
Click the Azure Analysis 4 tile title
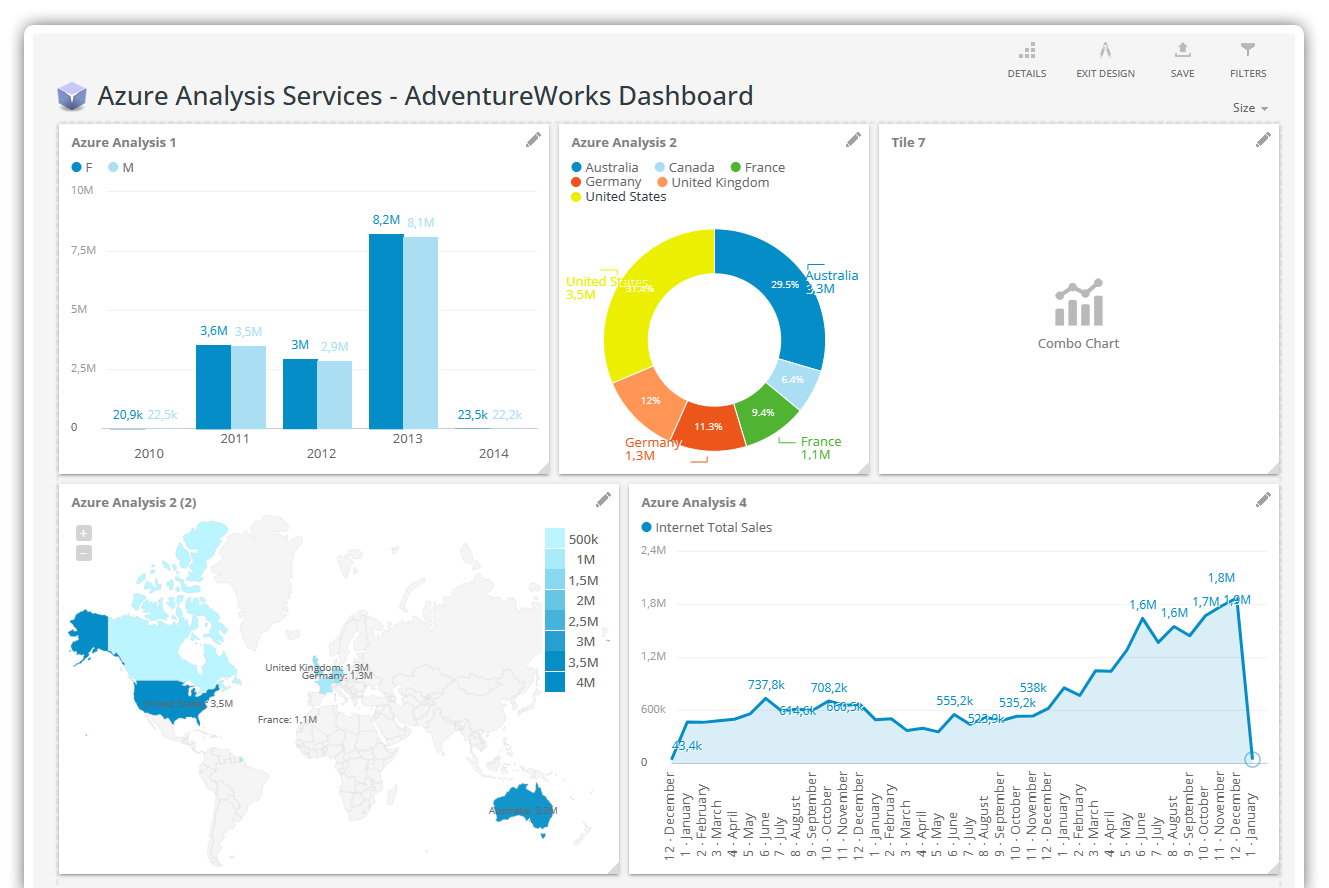tap(694, 503)
